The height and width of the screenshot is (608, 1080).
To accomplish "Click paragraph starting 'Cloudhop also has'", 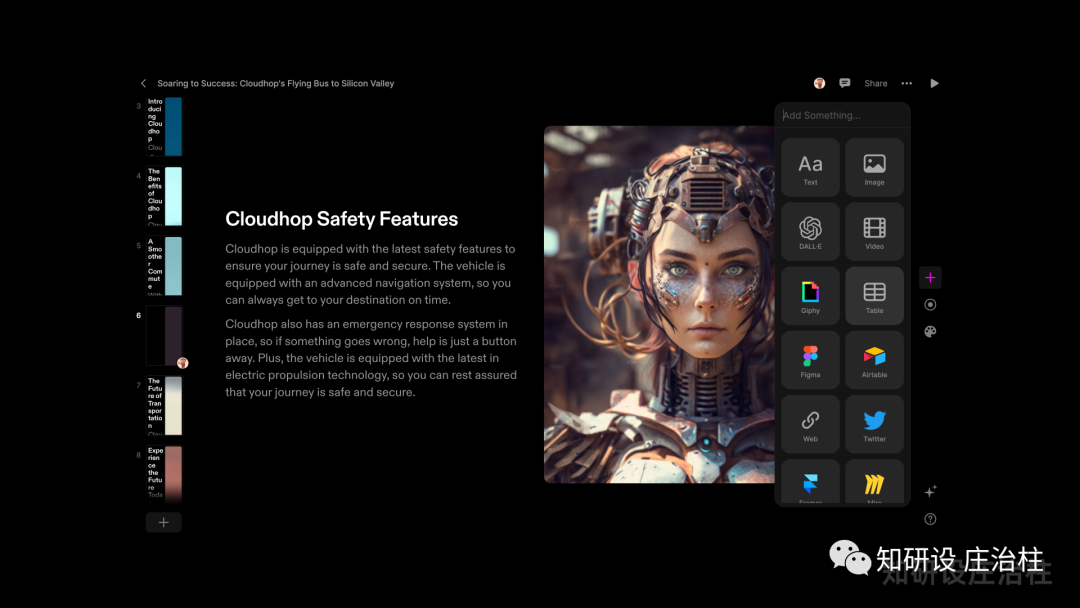I will (371, 358).
